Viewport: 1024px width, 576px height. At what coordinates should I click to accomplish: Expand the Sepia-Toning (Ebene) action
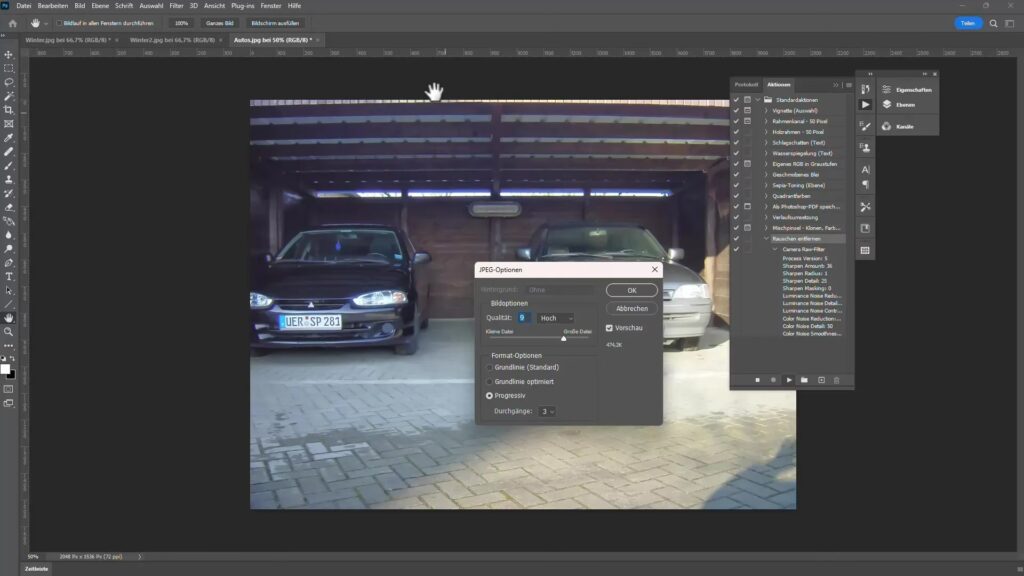pyautogui.click(x=767, y=185)
